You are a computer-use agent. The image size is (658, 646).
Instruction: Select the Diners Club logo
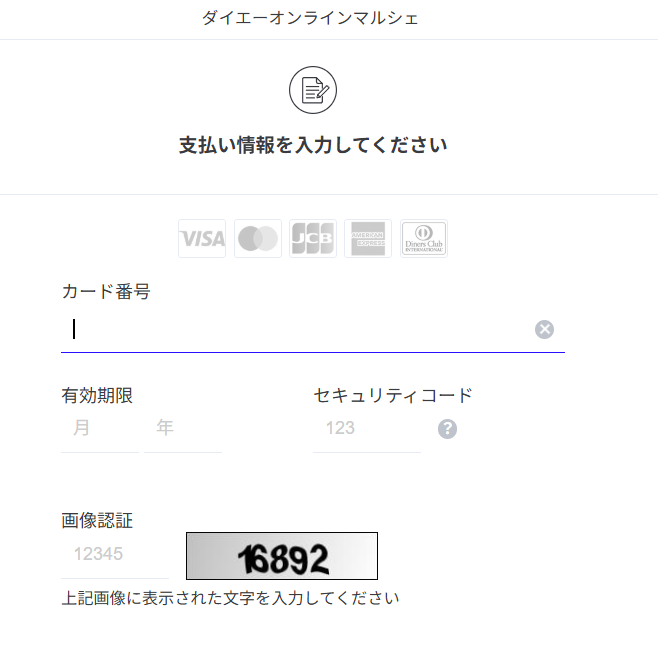pyautogui.click(x=424, y=239)
